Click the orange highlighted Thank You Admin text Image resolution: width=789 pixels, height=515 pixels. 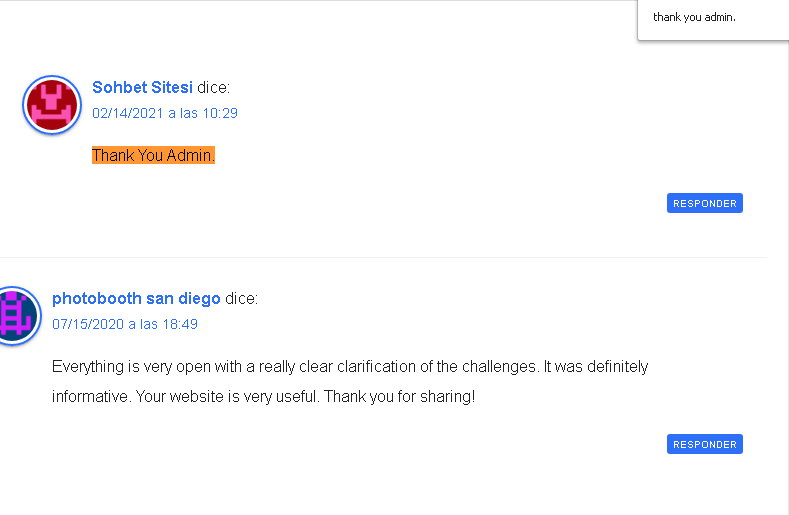click(x=153, y=155)
